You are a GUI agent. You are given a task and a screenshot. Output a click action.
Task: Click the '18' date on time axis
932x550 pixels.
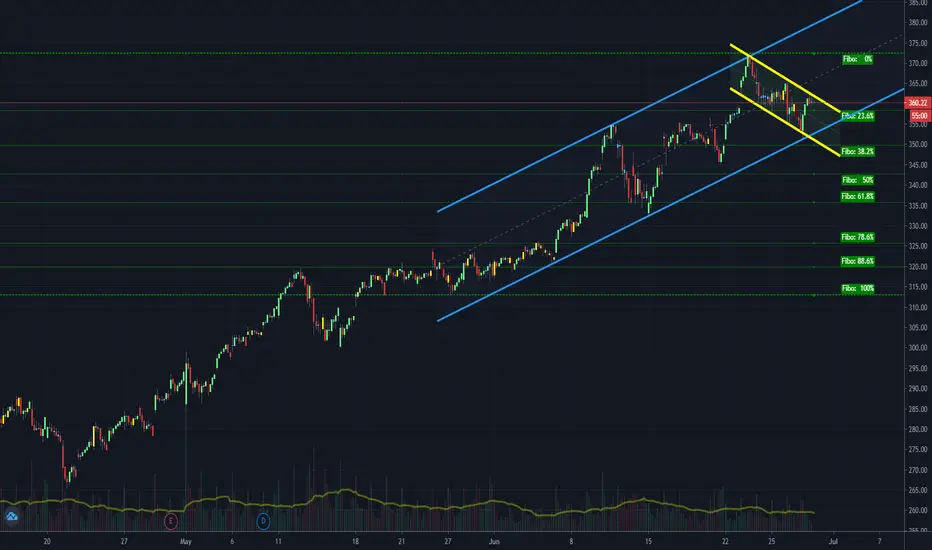pos(355,542)
